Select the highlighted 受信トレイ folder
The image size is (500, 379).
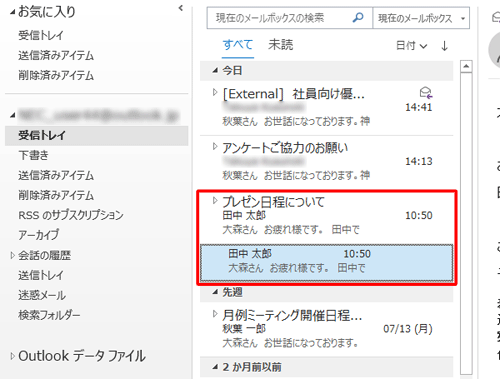[97, 135]
